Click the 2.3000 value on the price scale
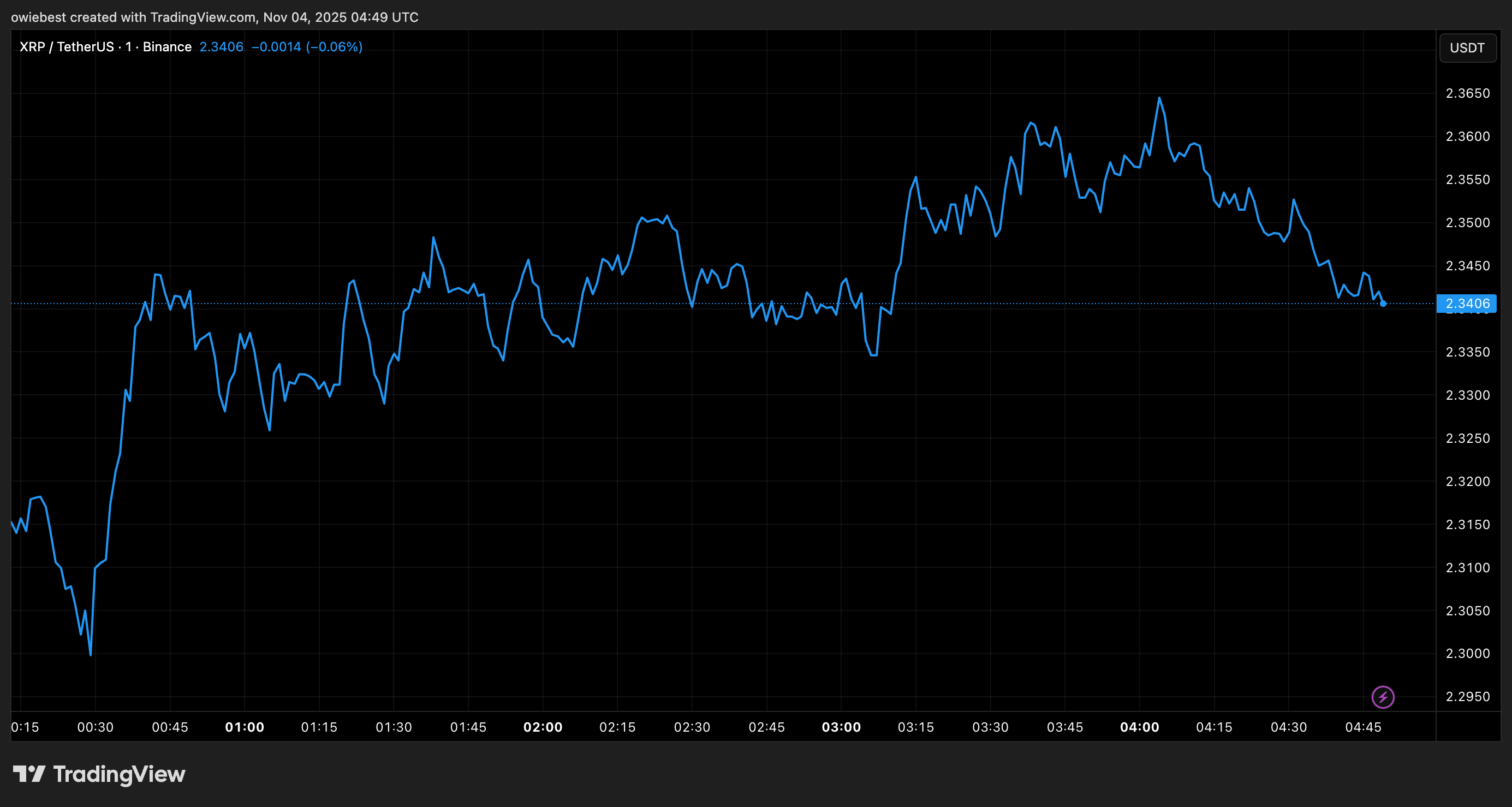1512x807 pixels. click(x=1471, y=654)
